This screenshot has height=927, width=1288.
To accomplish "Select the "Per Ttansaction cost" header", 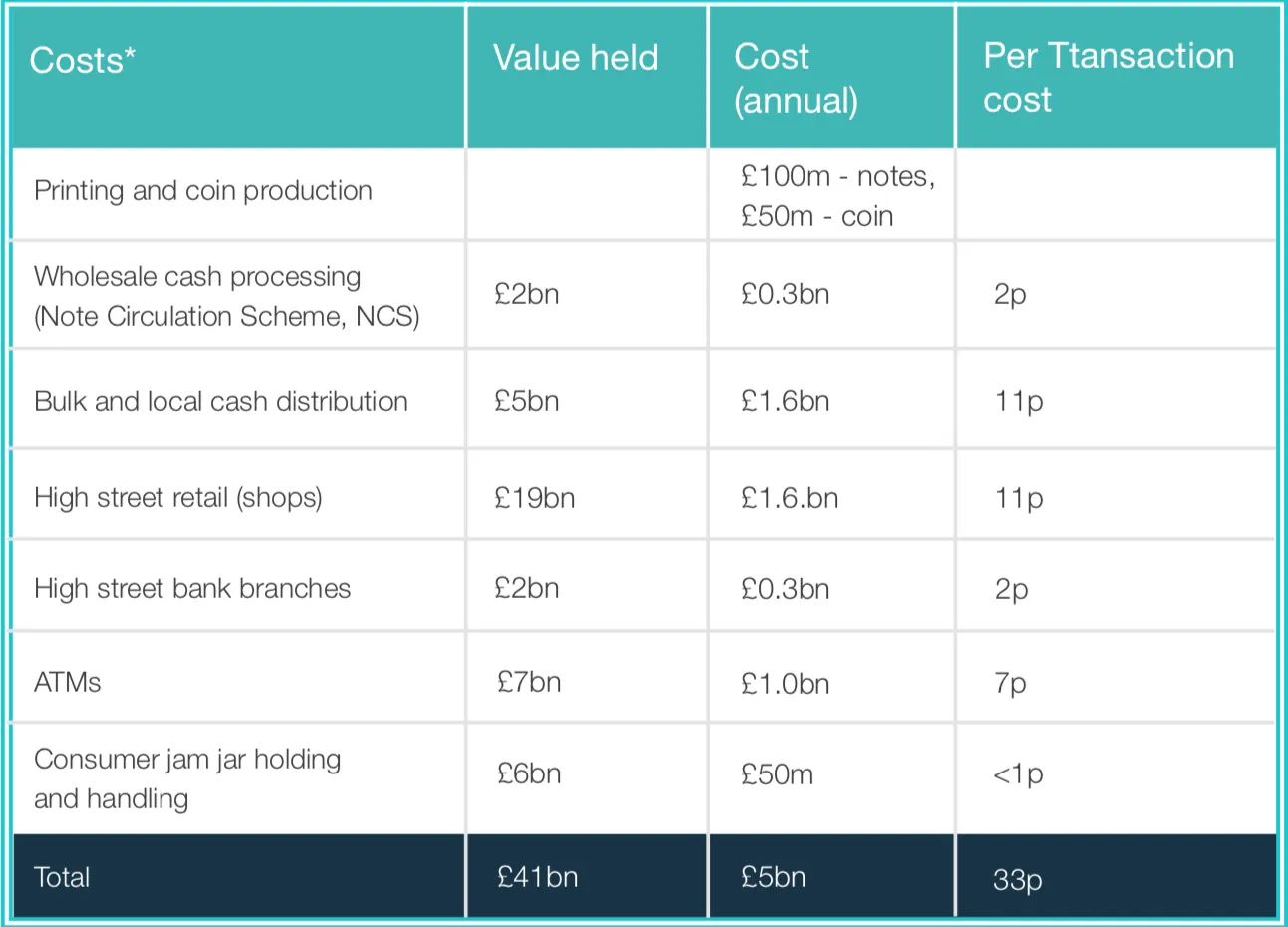I will click(1108, 77).
